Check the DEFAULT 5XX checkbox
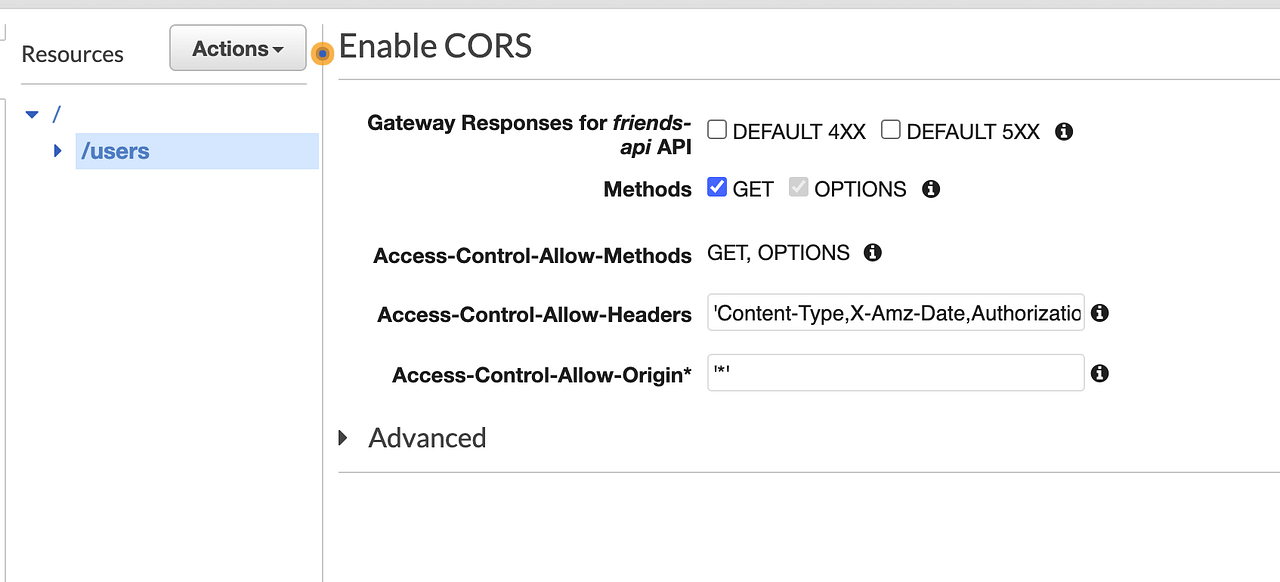Image resolution: width=1280 pixels, height=582 pixels. point(891,129)
